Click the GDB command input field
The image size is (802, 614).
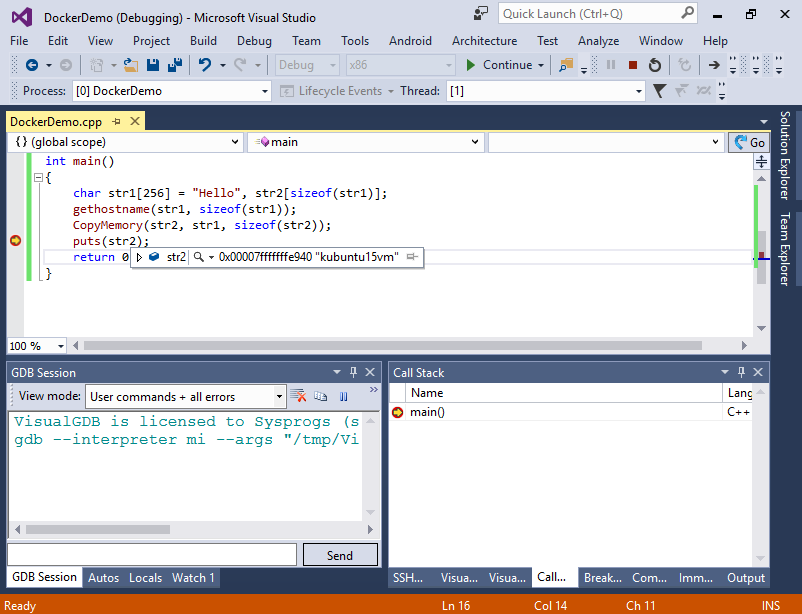pyautogui.click(x=152, y=555)
